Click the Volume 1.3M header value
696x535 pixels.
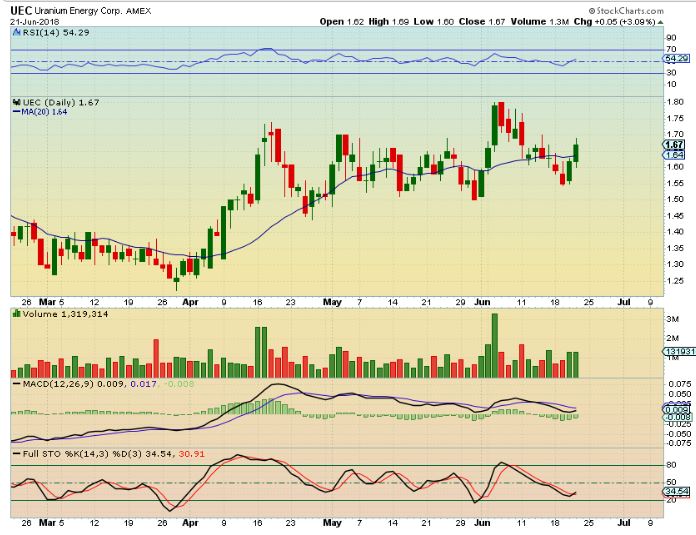pyautogui.click(x=539, y=22)
